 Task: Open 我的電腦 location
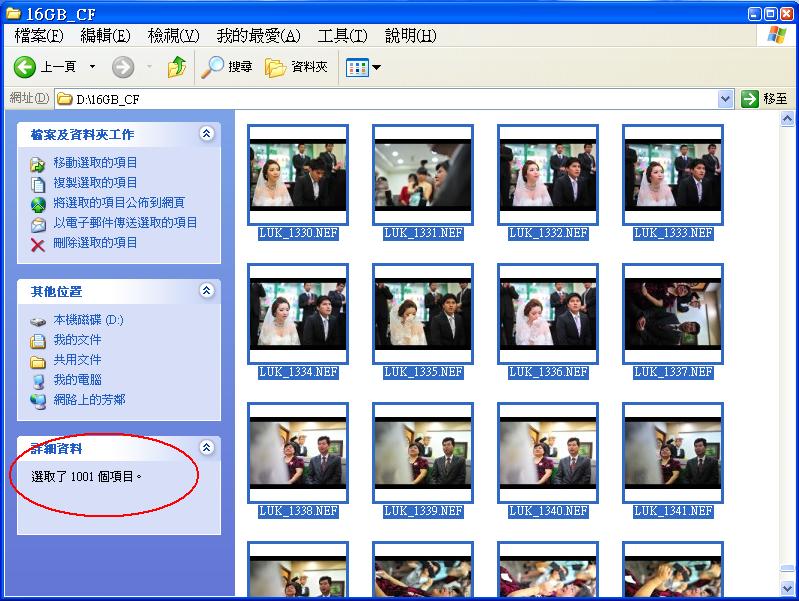pos(77,379)
